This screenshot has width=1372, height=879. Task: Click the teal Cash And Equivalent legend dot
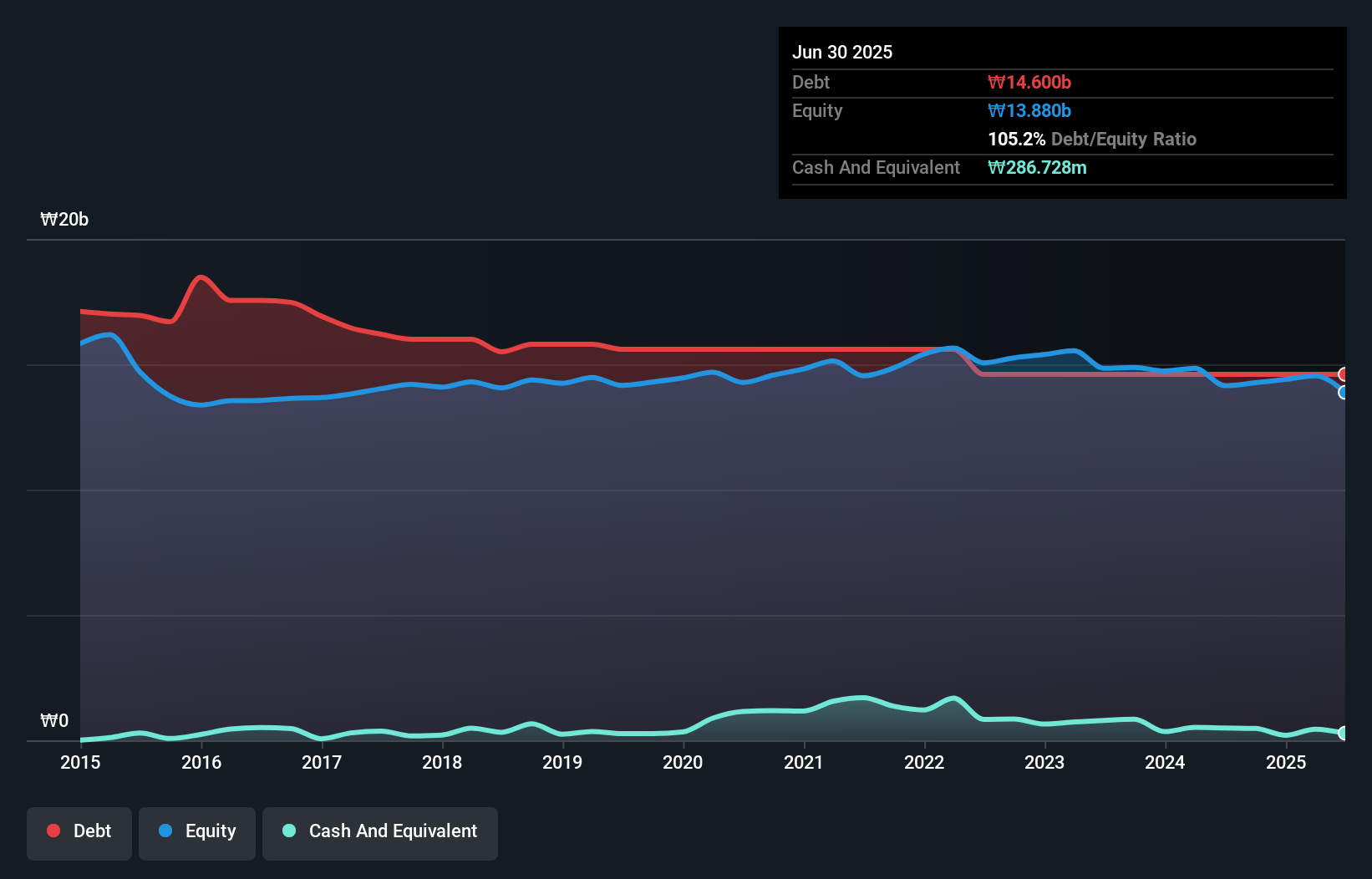289,831
